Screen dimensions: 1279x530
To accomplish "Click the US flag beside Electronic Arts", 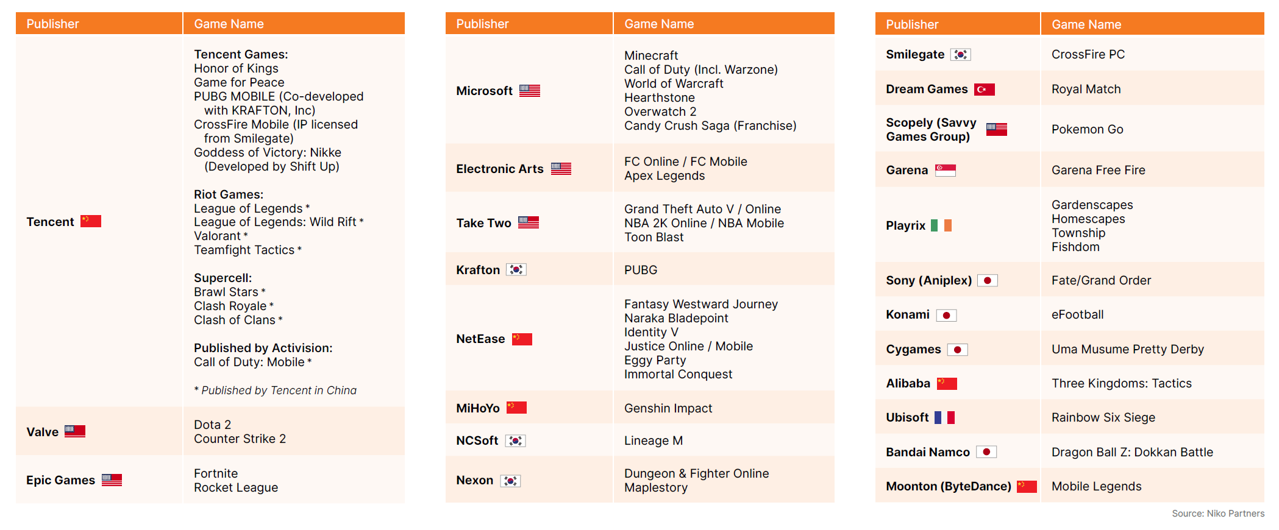I will coord(561,169).
